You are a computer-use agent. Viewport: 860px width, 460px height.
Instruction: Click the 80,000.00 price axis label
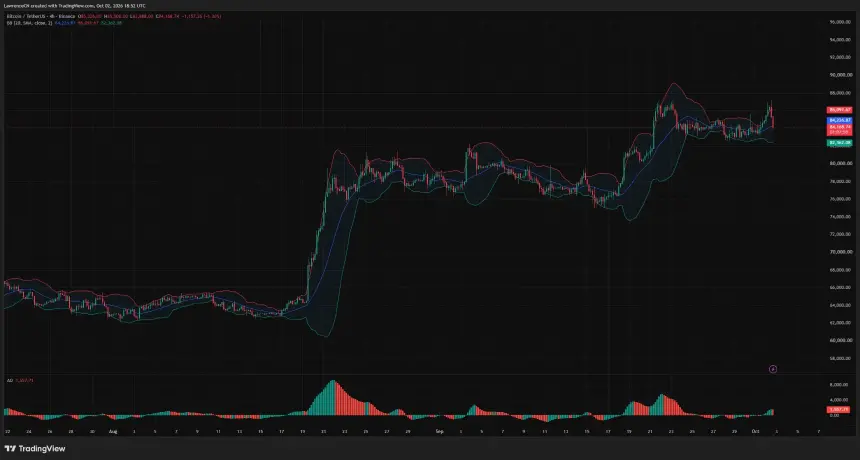[x=841, y=163]
